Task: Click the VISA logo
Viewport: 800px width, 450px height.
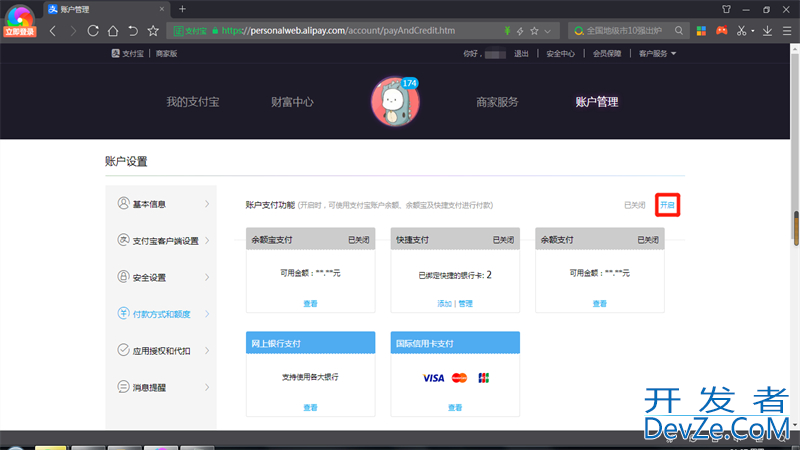Action: pos(434,378)
